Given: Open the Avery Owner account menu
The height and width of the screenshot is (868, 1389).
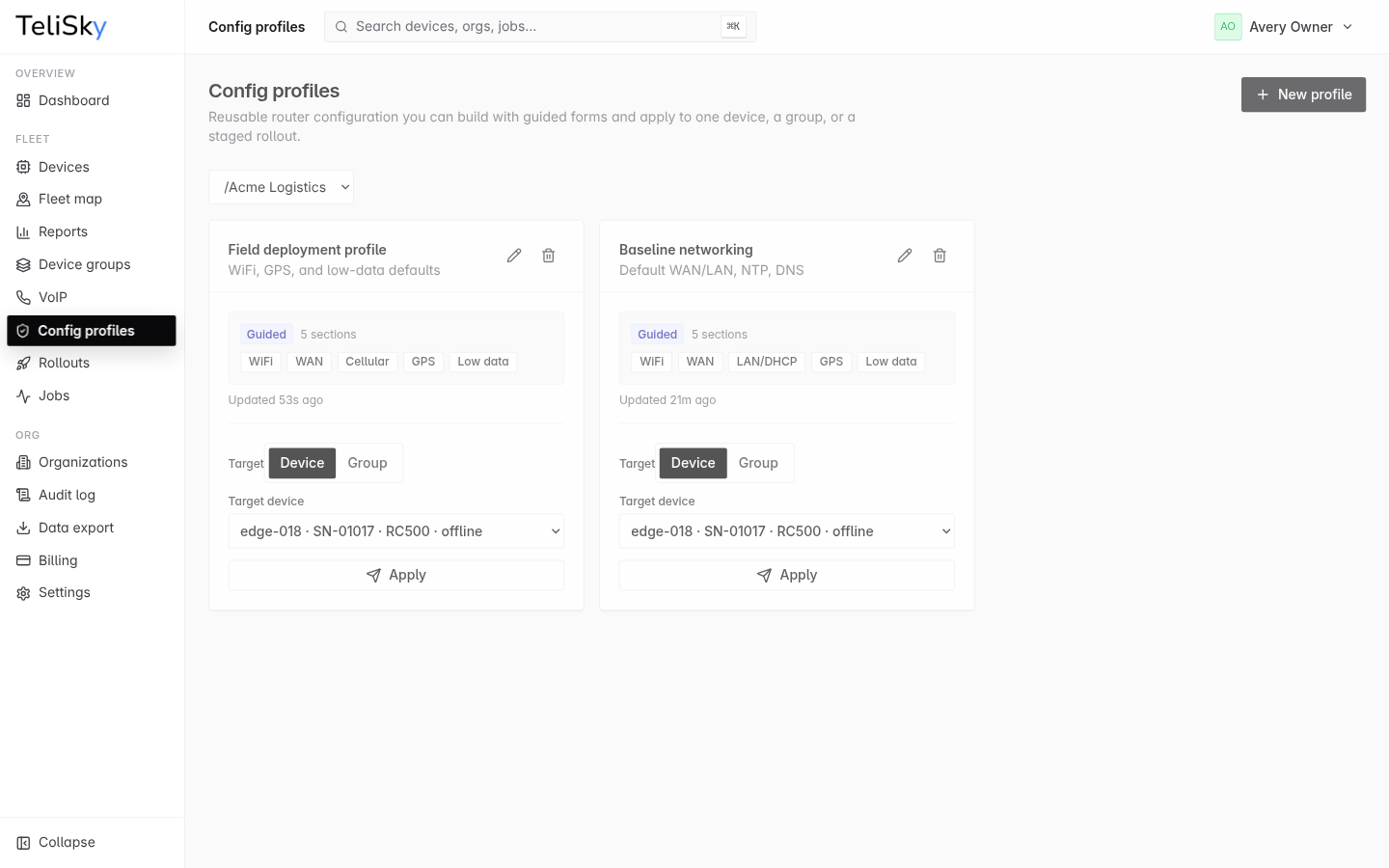Looking at the screenshot, I should (1285, 27).
